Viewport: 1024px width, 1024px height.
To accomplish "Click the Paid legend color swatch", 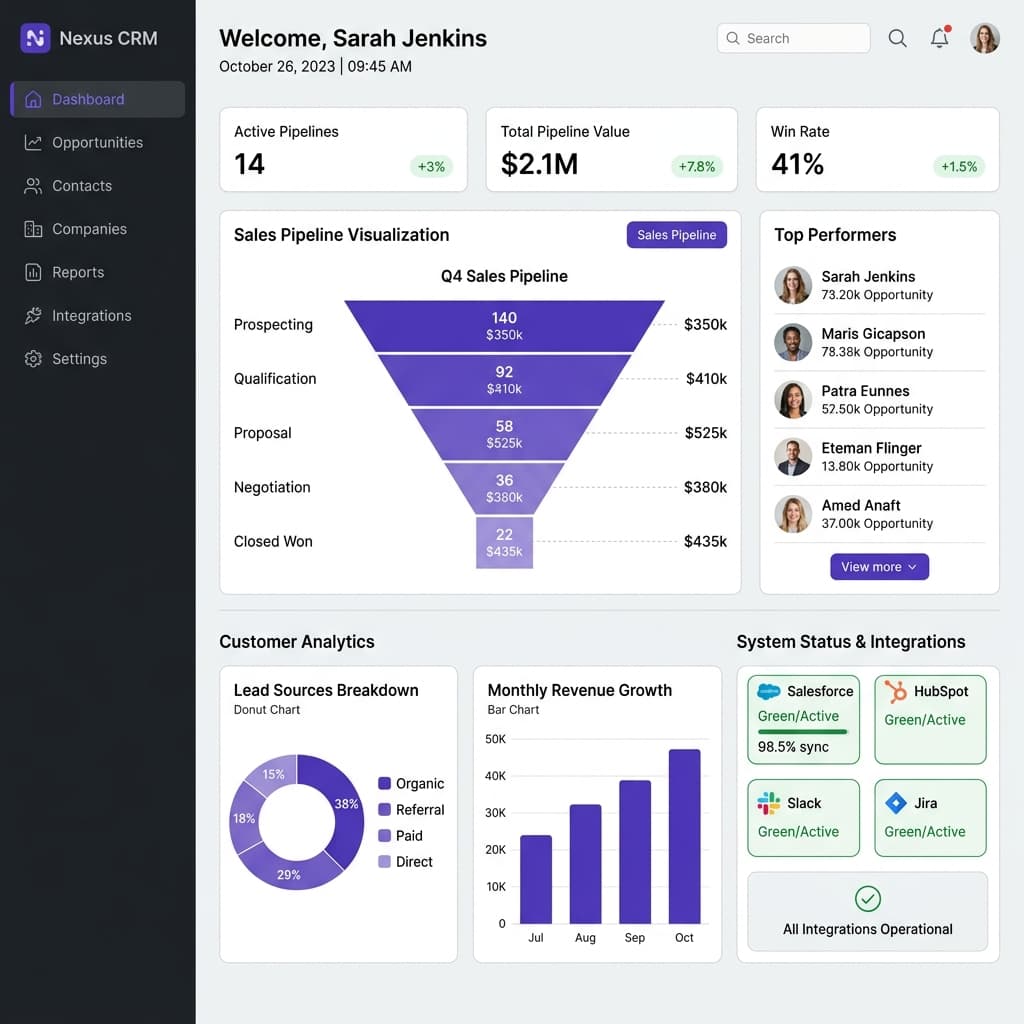I will pyautogui.click(x=385, y=835).
